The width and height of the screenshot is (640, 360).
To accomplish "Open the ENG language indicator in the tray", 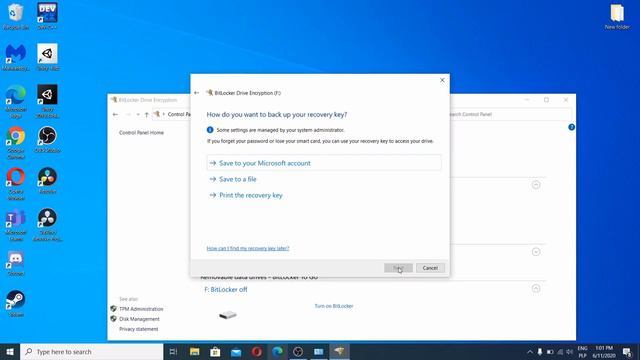I will 582,351.
